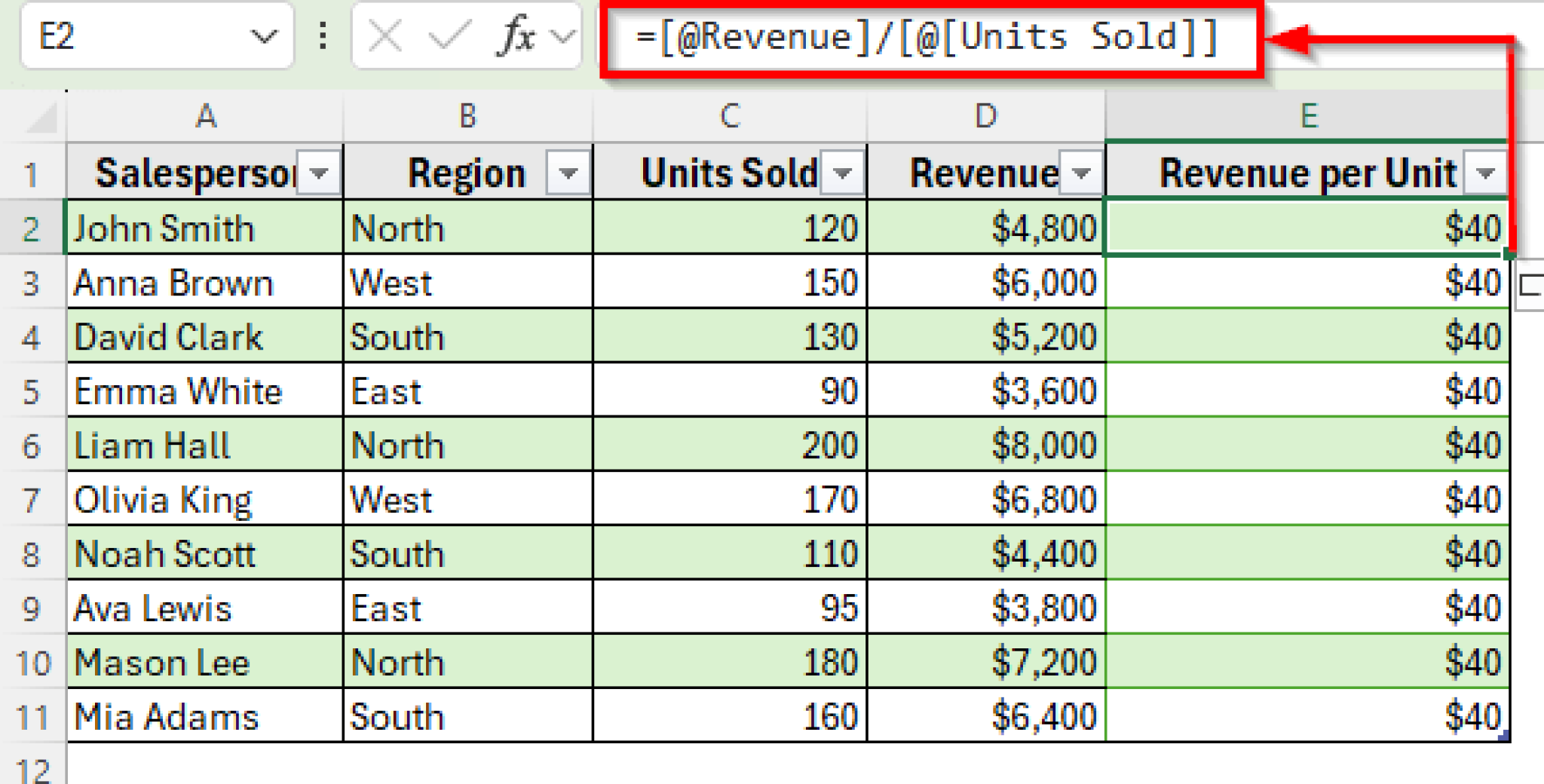The height and width of the screenshot is (784, 1544).
Task: Click the Cancel X icon in formula bar
Action: pyautogui.click(x=385, y=36)
